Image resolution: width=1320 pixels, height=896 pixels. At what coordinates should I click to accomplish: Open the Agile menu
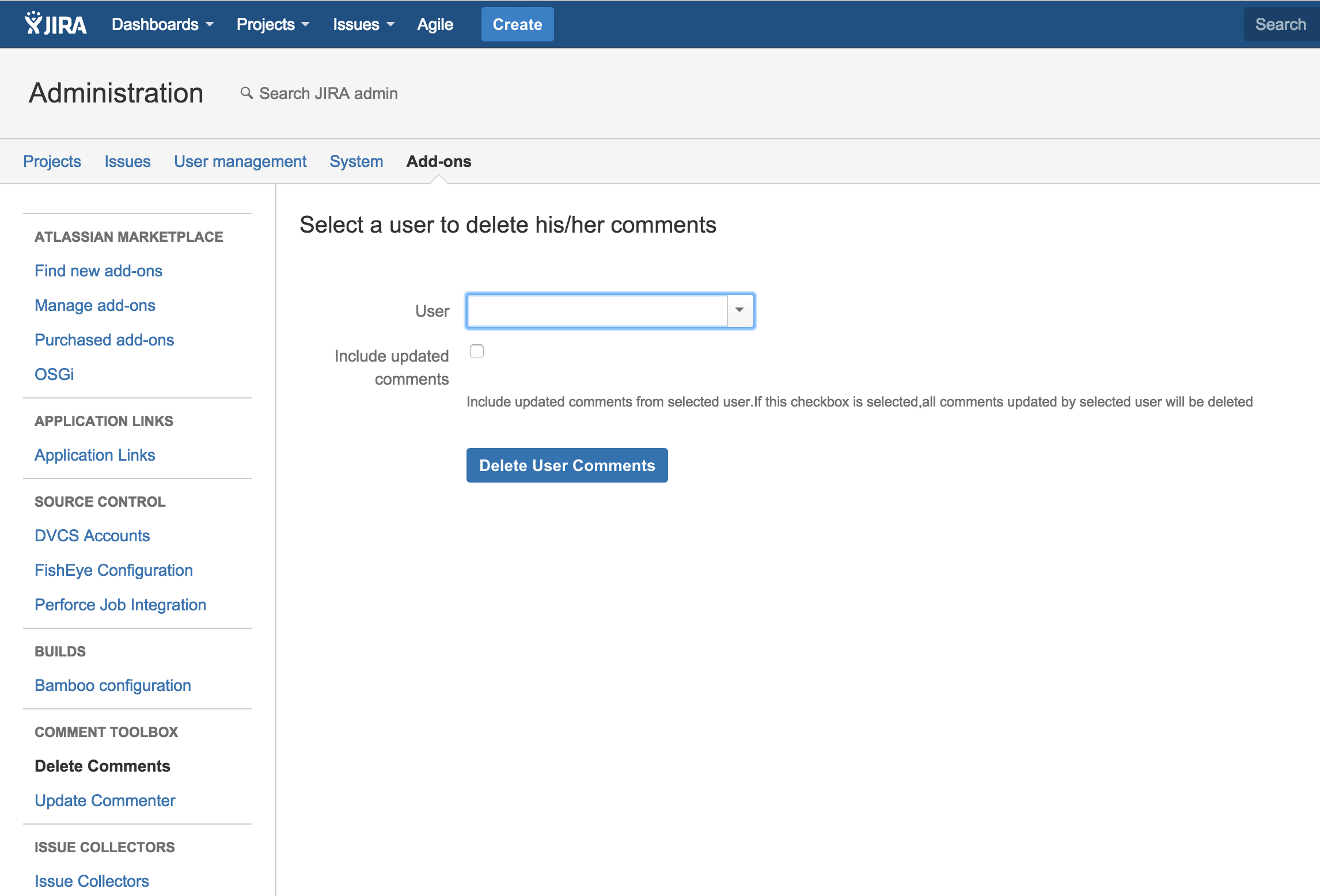pos(435,24)
